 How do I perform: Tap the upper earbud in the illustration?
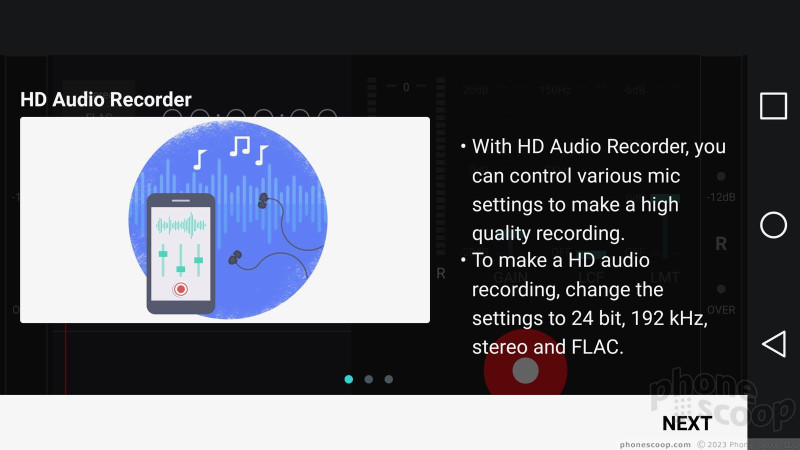coord(263,201)
